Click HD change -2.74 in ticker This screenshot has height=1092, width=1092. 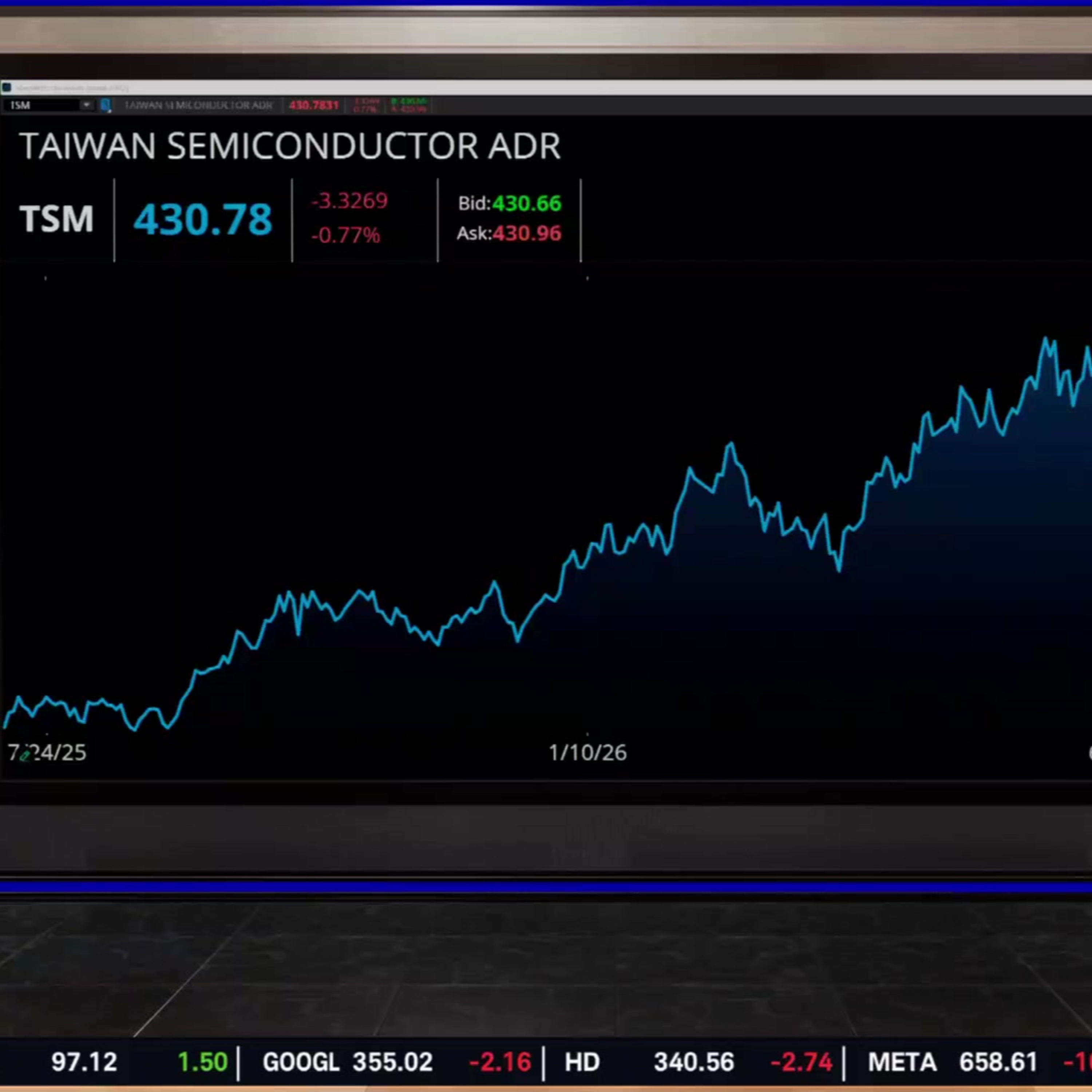pos(802,1063)
